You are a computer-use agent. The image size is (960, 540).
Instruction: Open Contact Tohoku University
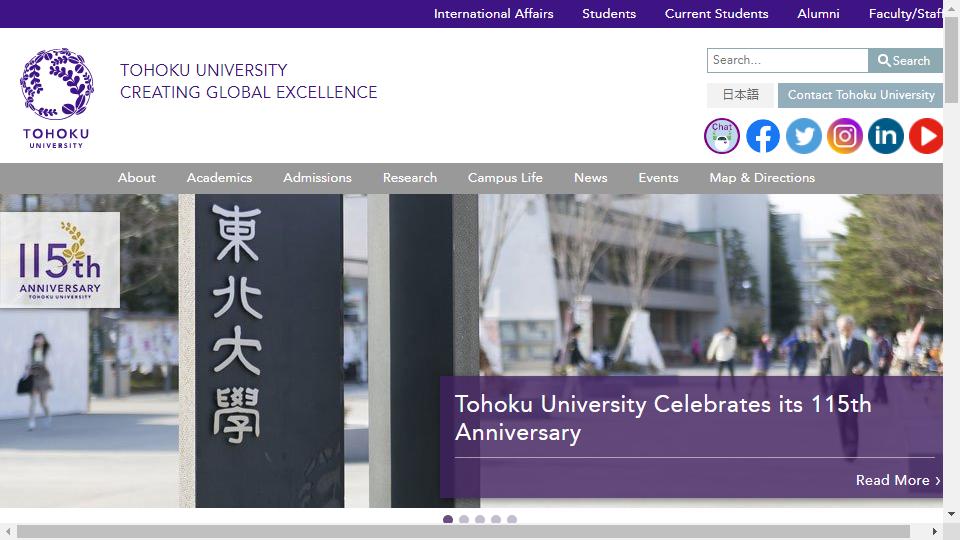860,95
